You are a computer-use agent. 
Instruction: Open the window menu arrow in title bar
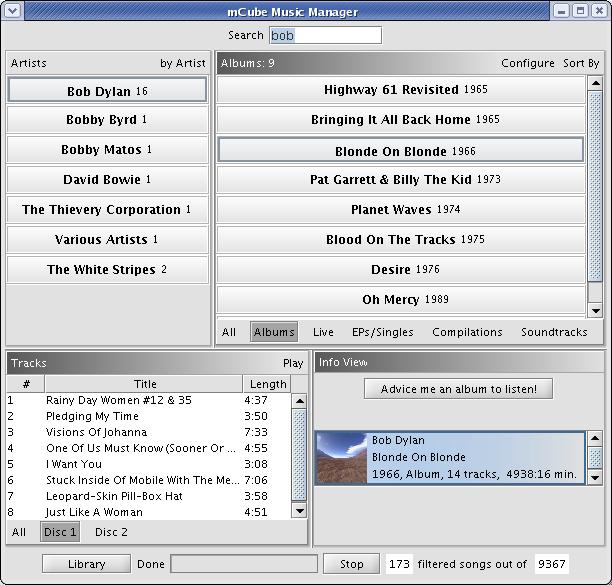click(x=12, y=11)
